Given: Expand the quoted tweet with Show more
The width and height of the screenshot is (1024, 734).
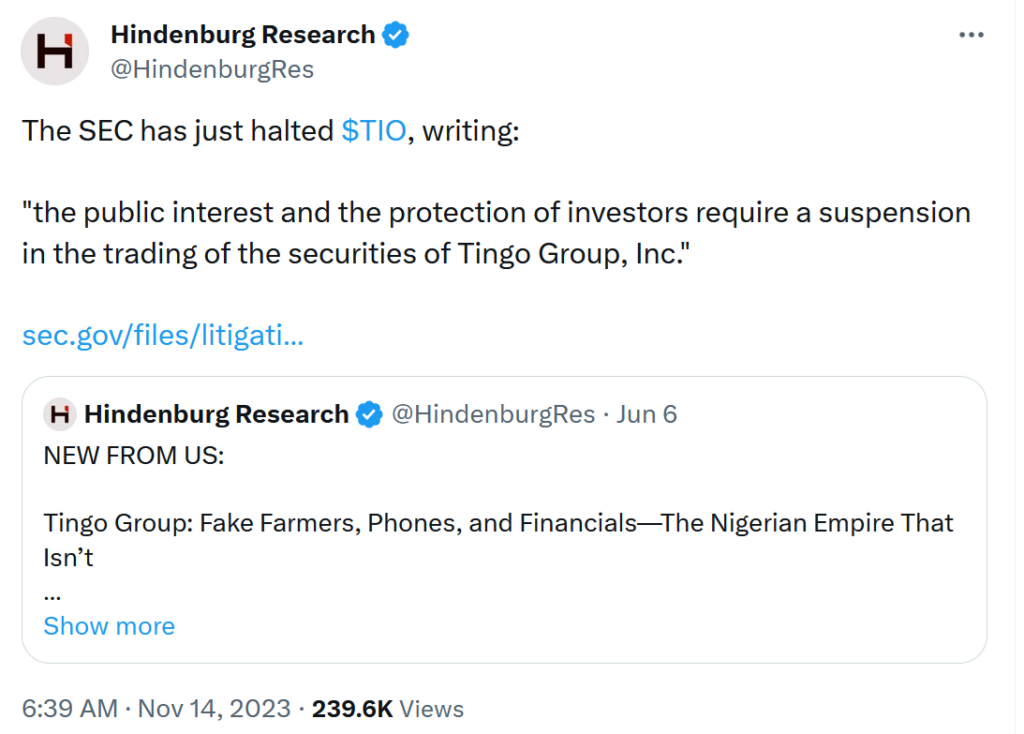Looking at the screenshot, I should point(109,626).
